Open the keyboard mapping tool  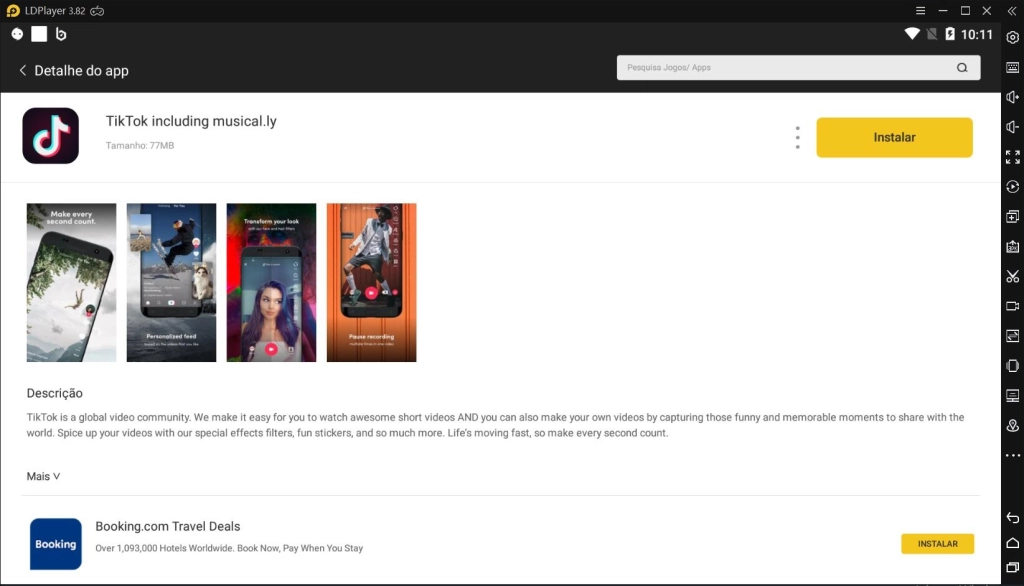tap(1012, 67)
